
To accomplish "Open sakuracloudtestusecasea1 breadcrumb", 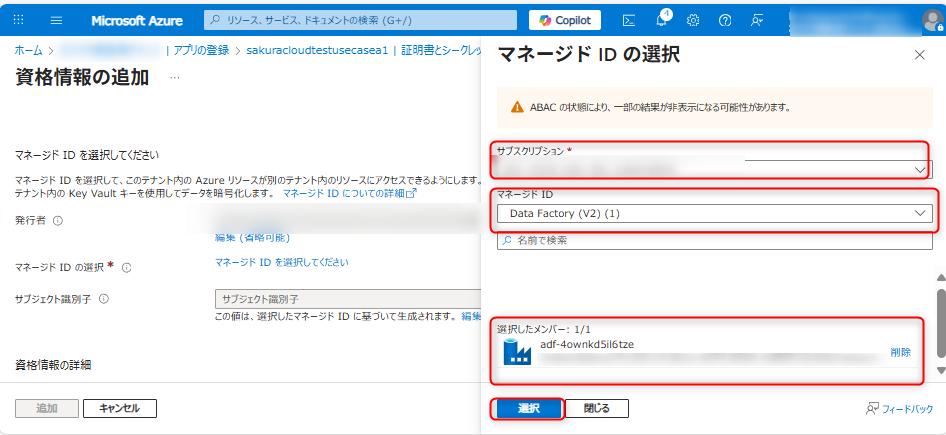I will coord(317,50).
